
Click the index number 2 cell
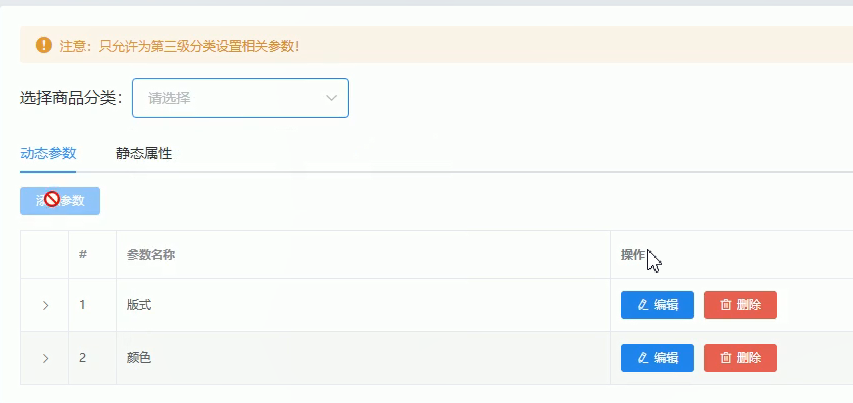92,358
